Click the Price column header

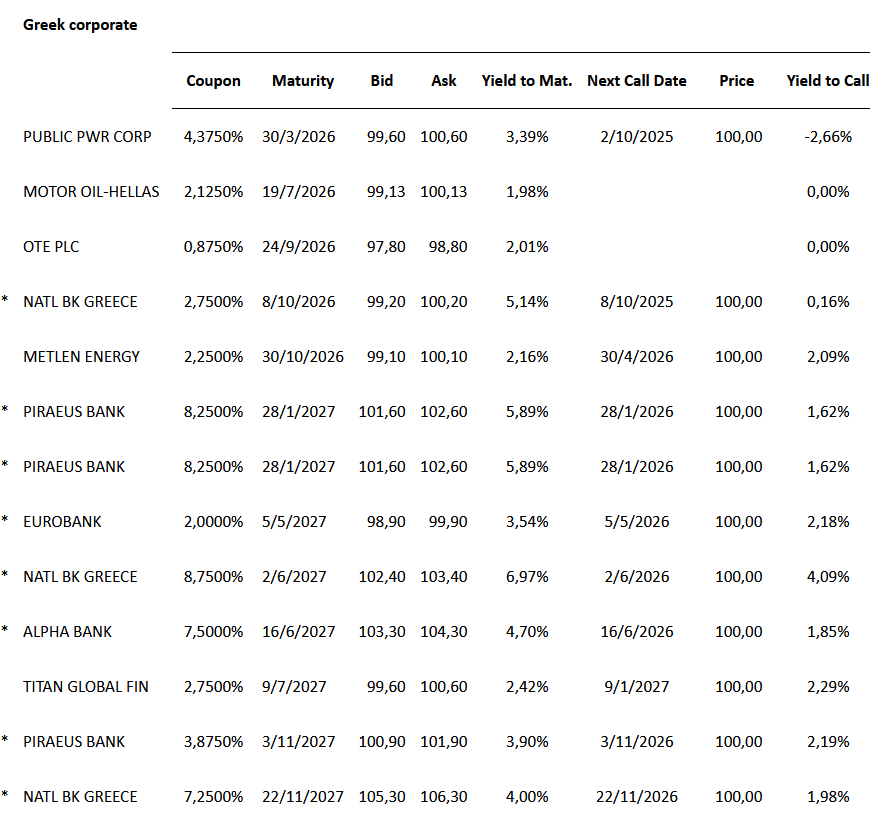[x=736, y=81]
